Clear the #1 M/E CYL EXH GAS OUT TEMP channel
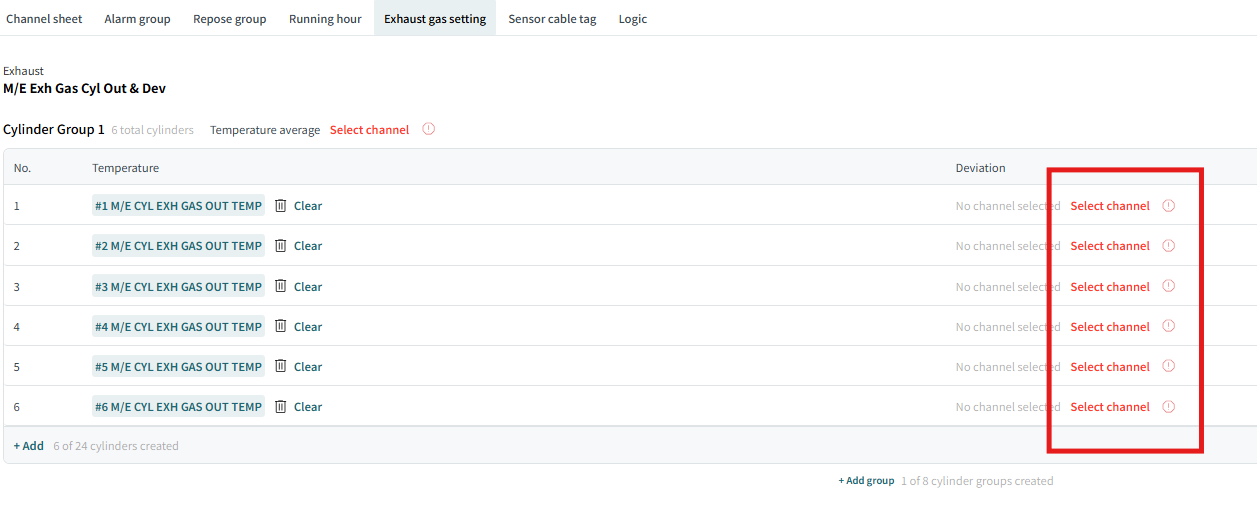This screenshot has width=1257, height=527. (x=308, y=206)
